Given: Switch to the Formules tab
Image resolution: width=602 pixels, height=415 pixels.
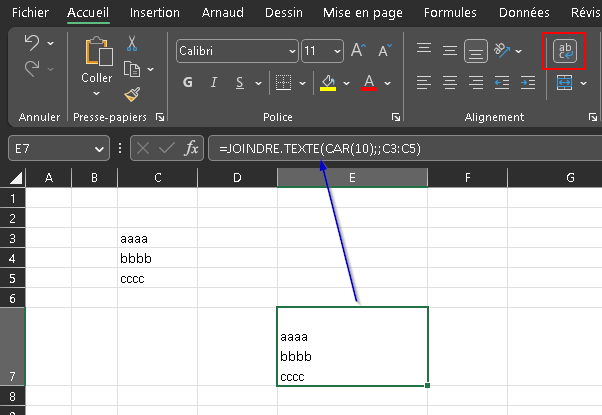Looking at the screenshot, I should click(x=450, y=13).
